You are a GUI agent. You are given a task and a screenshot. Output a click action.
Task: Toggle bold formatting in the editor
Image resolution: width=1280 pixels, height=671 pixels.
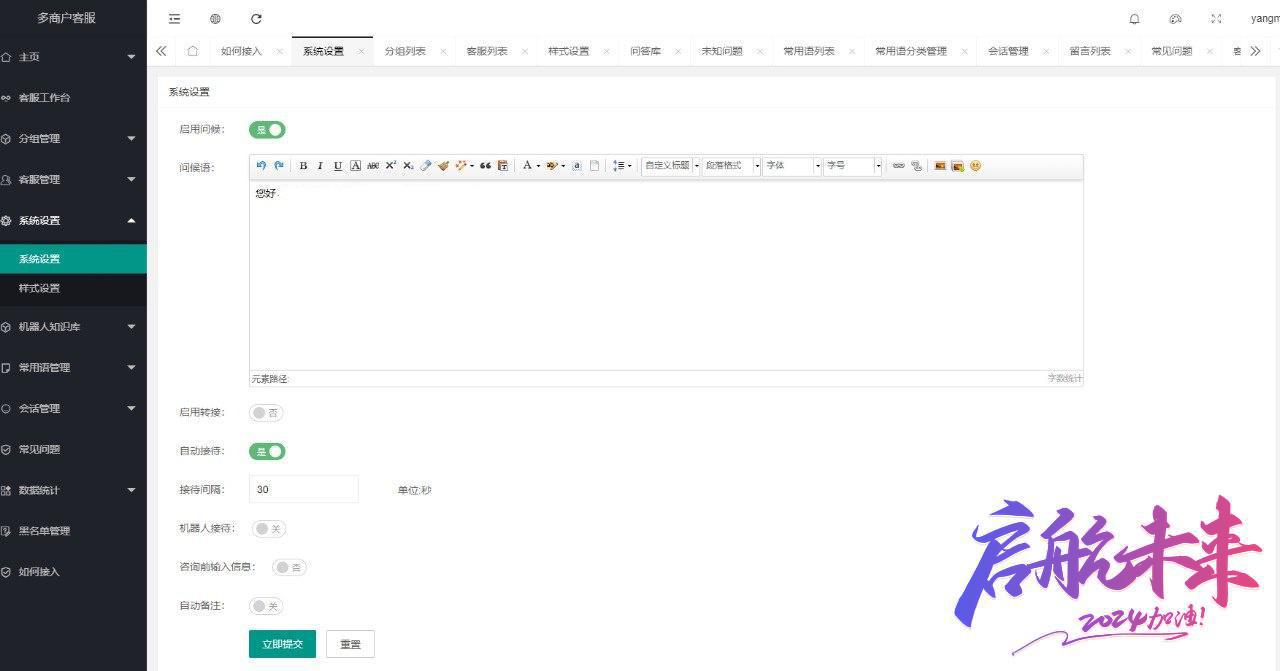tap(304, 166)
